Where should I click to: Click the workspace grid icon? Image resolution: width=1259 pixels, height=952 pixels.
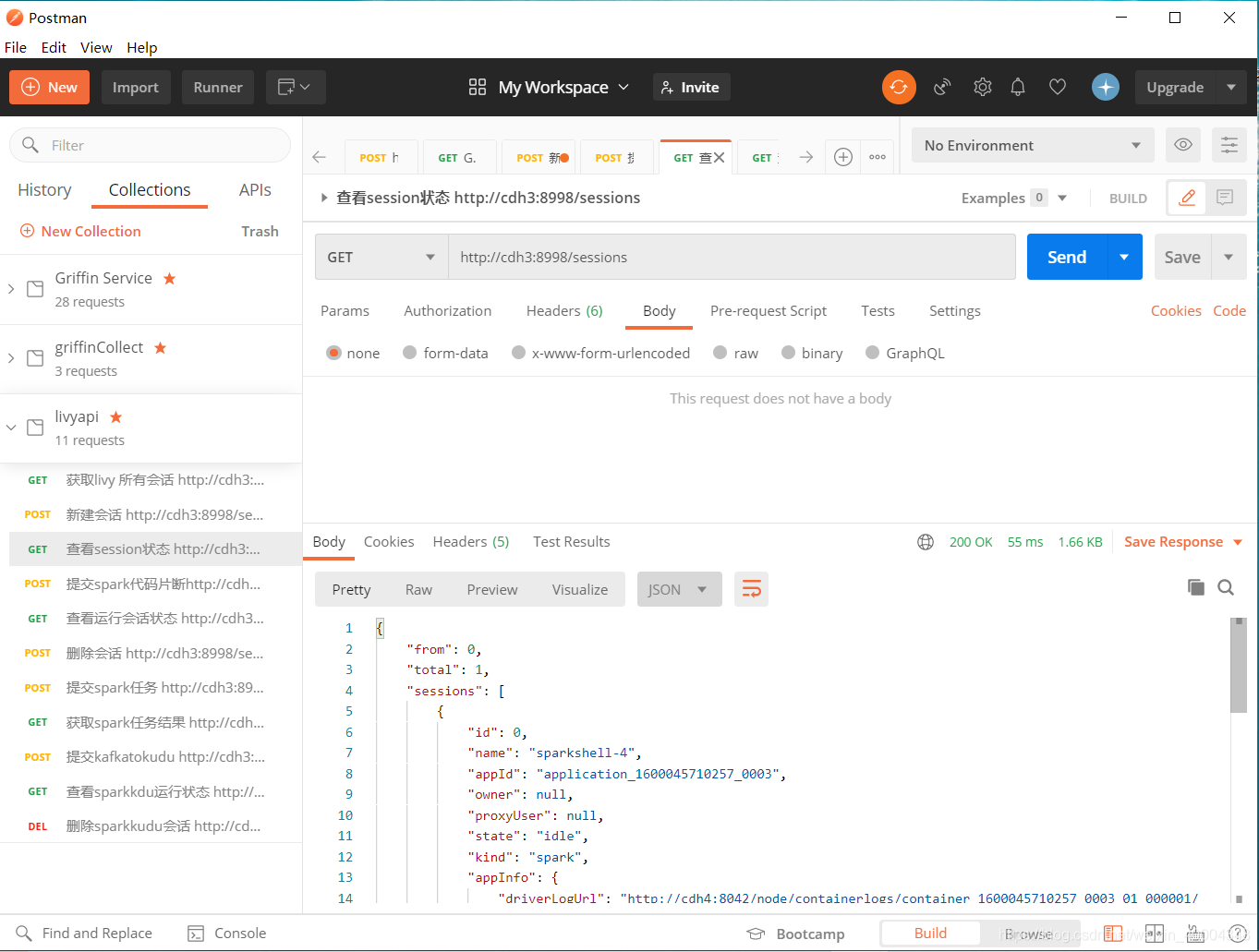tap(478, 87)
